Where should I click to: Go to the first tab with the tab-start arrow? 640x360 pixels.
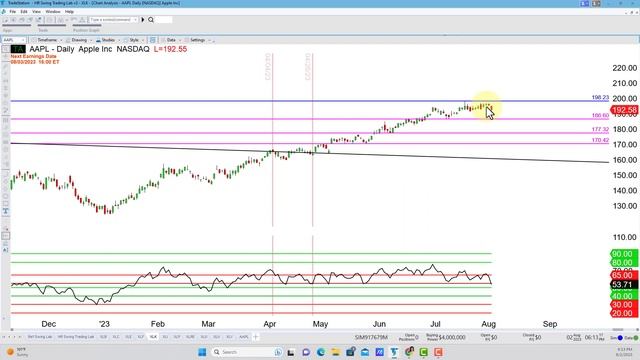(4, 337)
